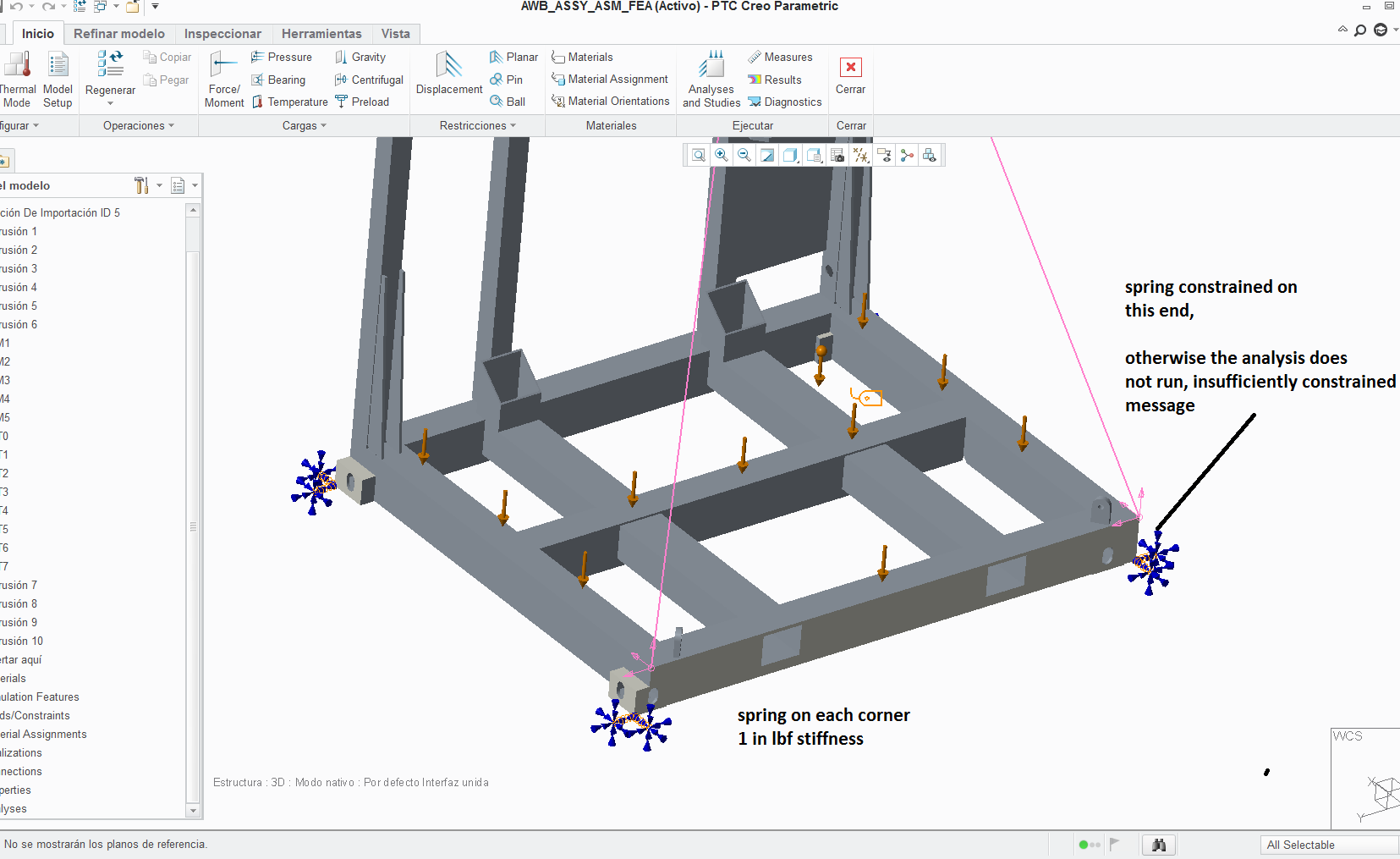This screenshot has height=859, width=1400.
Task: Click the annotation display eye icon
Action: tap(884, 155)
